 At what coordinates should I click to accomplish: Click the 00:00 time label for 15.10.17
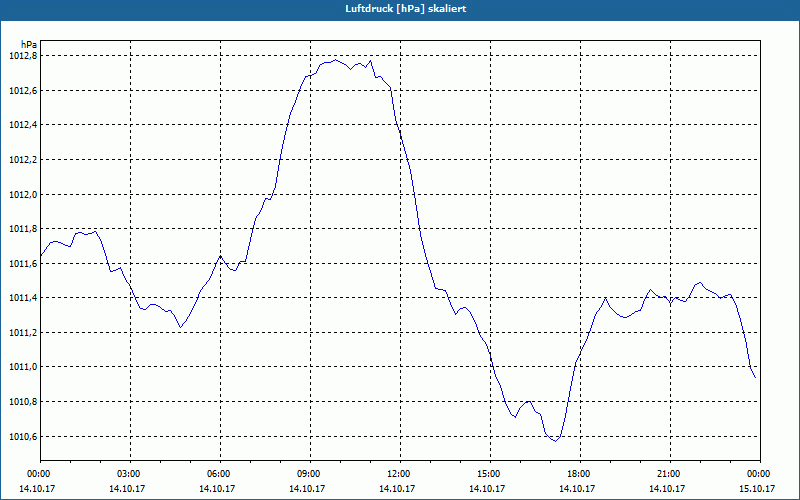[x=757, y=474]
